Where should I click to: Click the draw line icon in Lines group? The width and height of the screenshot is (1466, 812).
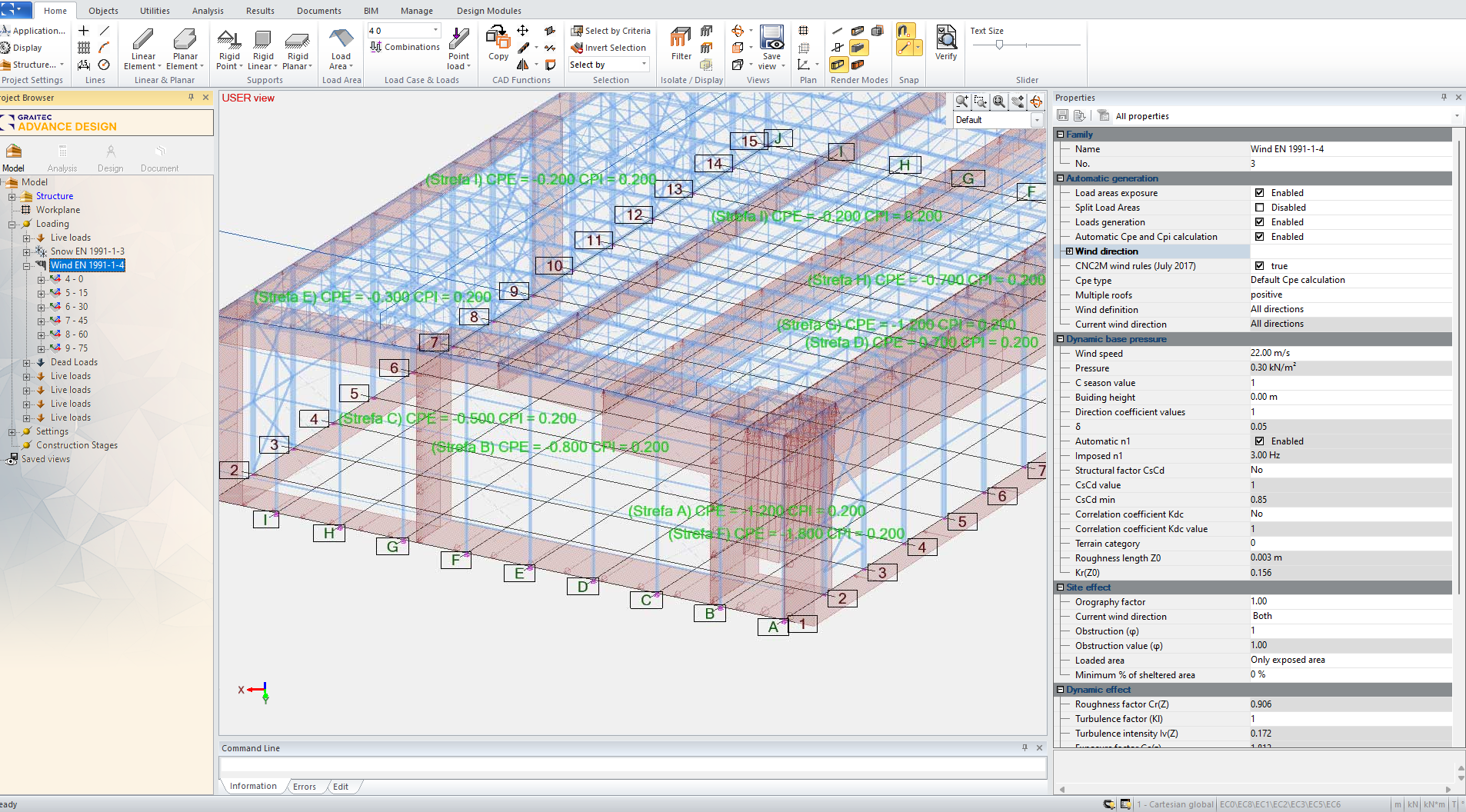pos(105,31)
